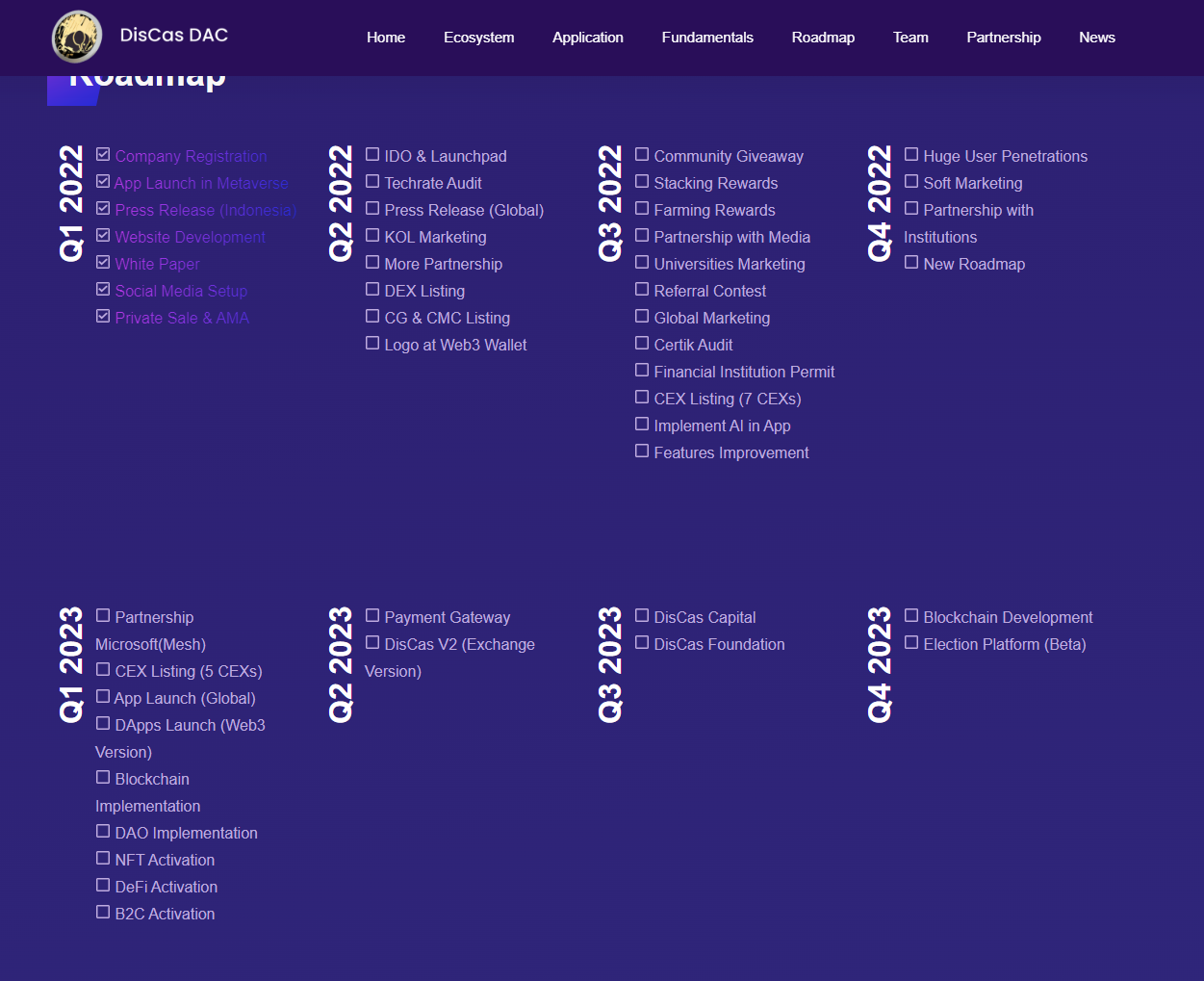Select Fundamentals in the navigation bar
1204x981 pixels.
tap(707, 38)
